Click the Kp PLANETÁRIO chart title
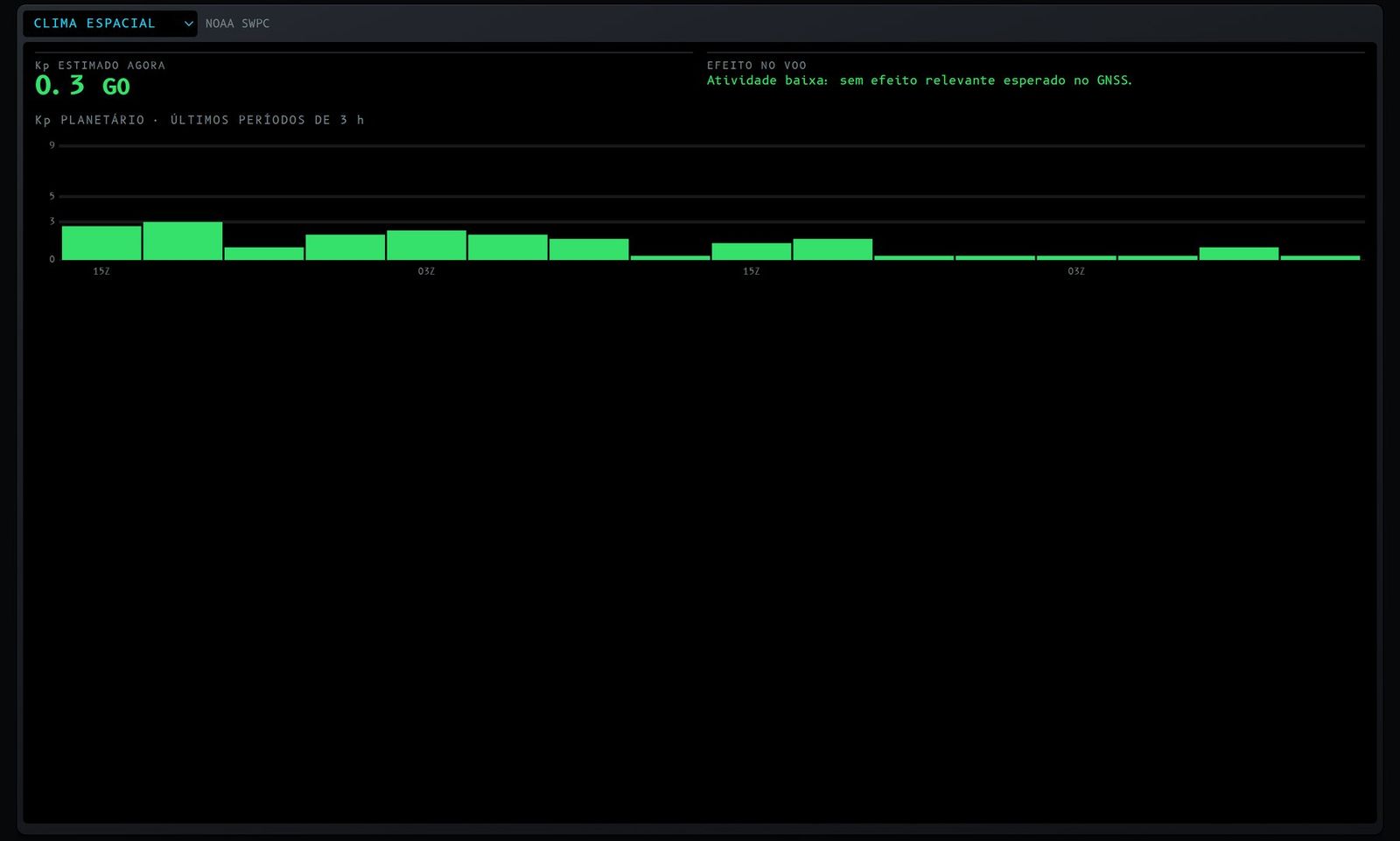 pyautogui.click(x=199, y=120)
